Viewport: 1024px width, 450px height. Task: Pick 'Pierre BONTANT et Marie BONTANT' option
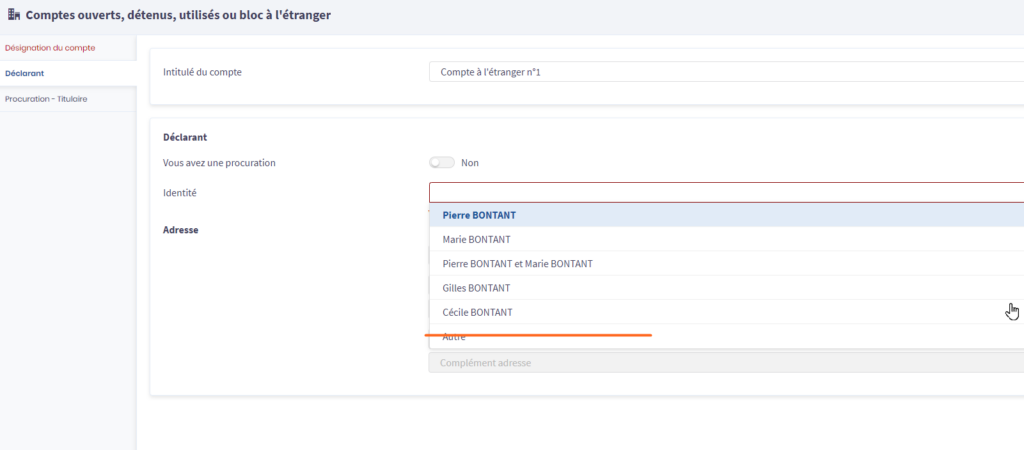[x=517, y=264]
